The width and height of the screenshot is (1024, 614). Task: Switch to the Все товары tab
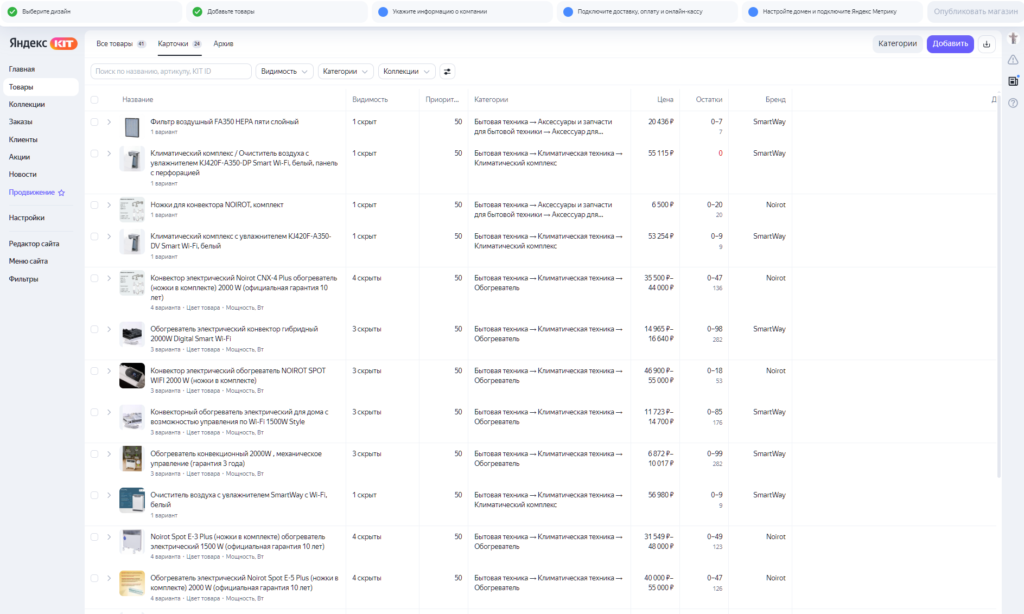(121, 44)
